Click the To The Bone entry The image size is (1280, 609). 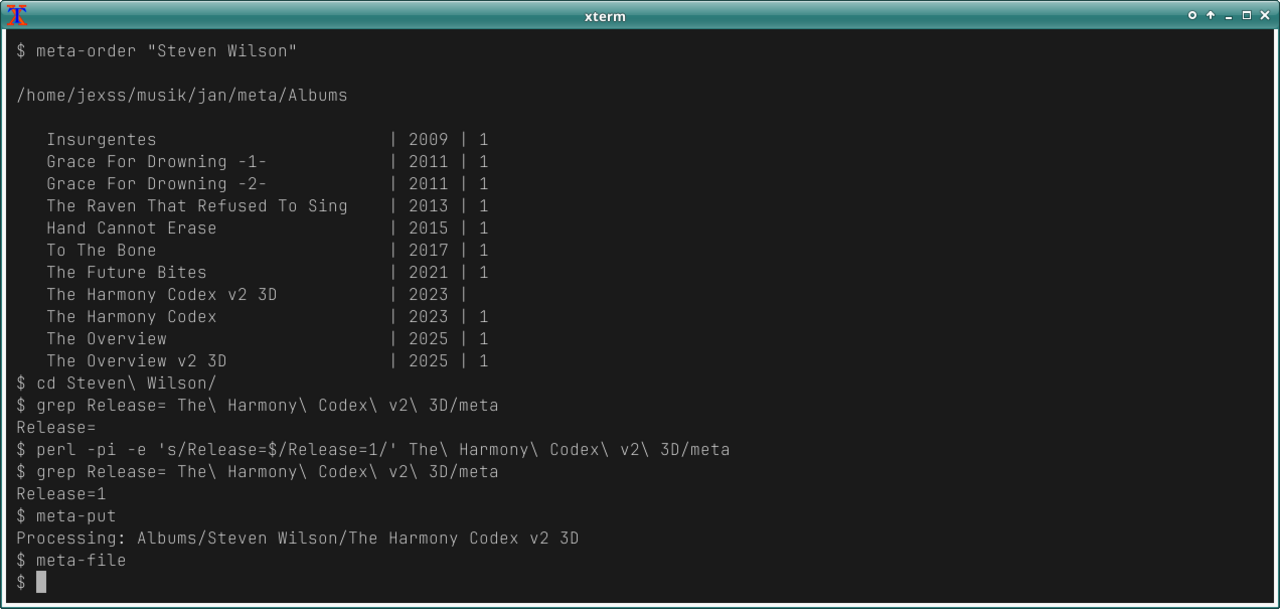click(101, 250)
